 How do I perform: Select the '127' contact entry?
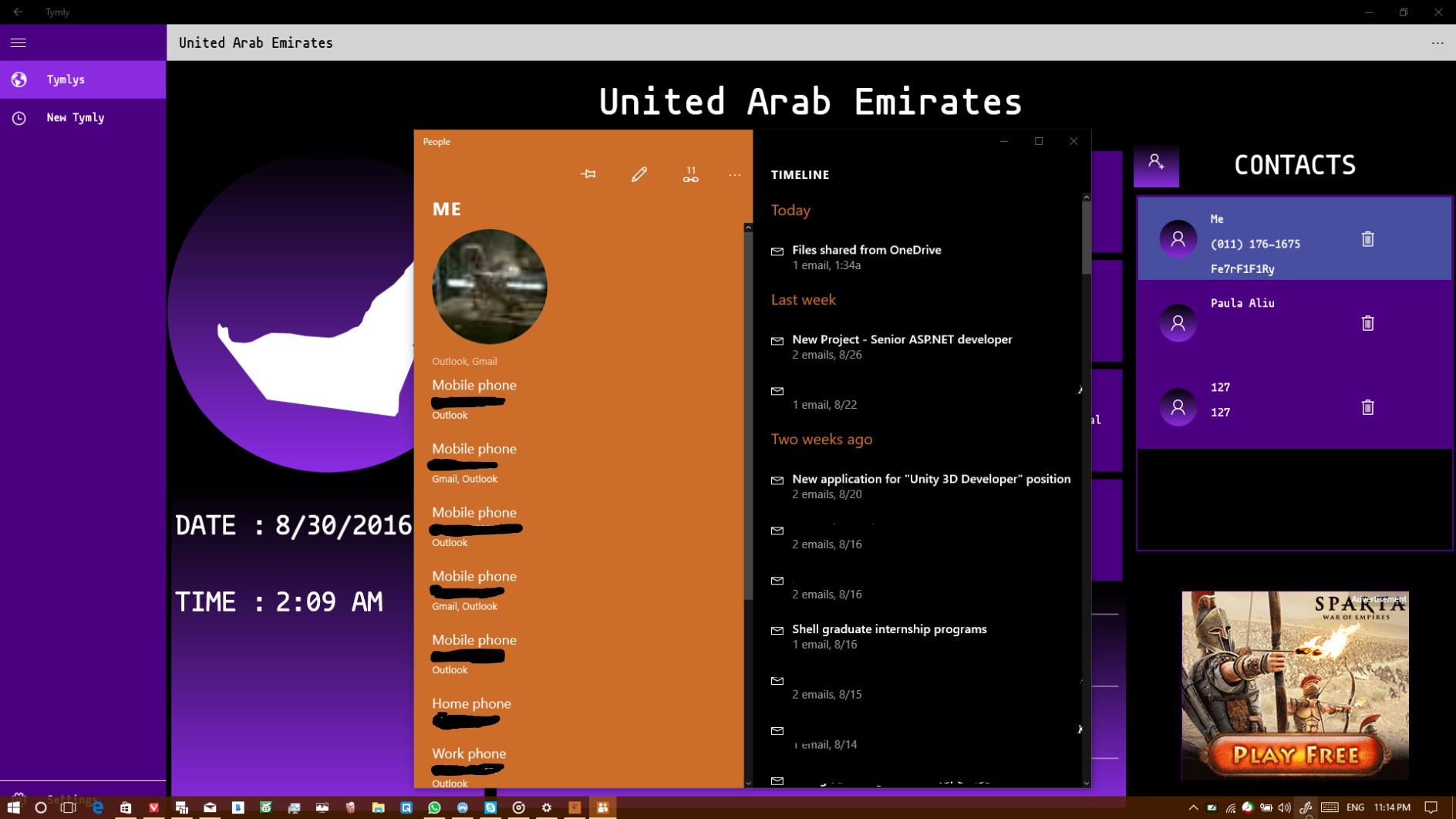[x=1294, y=406]
